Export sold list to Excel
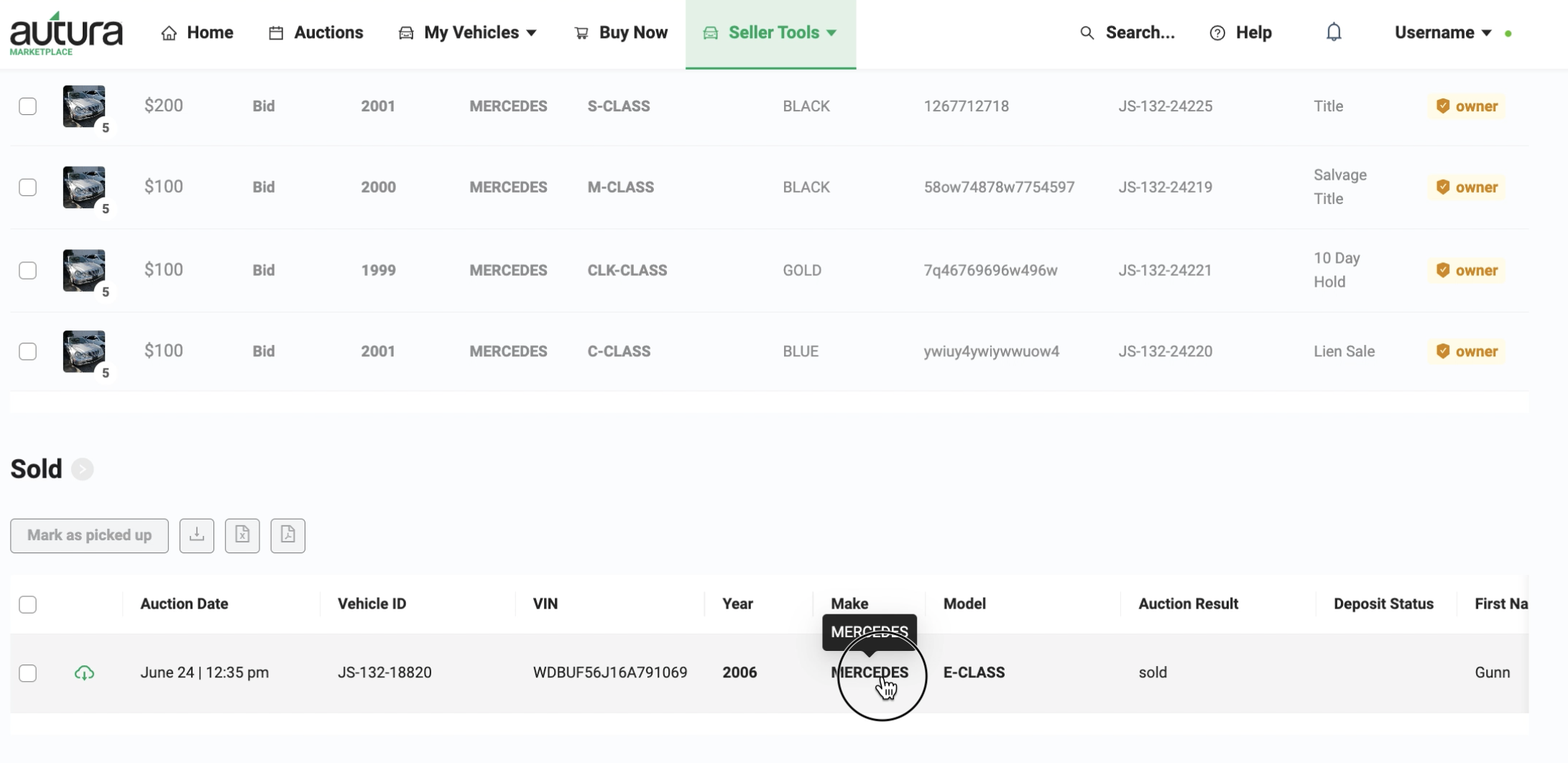Viewport: 1568px width, 763px height. point(242,535)
